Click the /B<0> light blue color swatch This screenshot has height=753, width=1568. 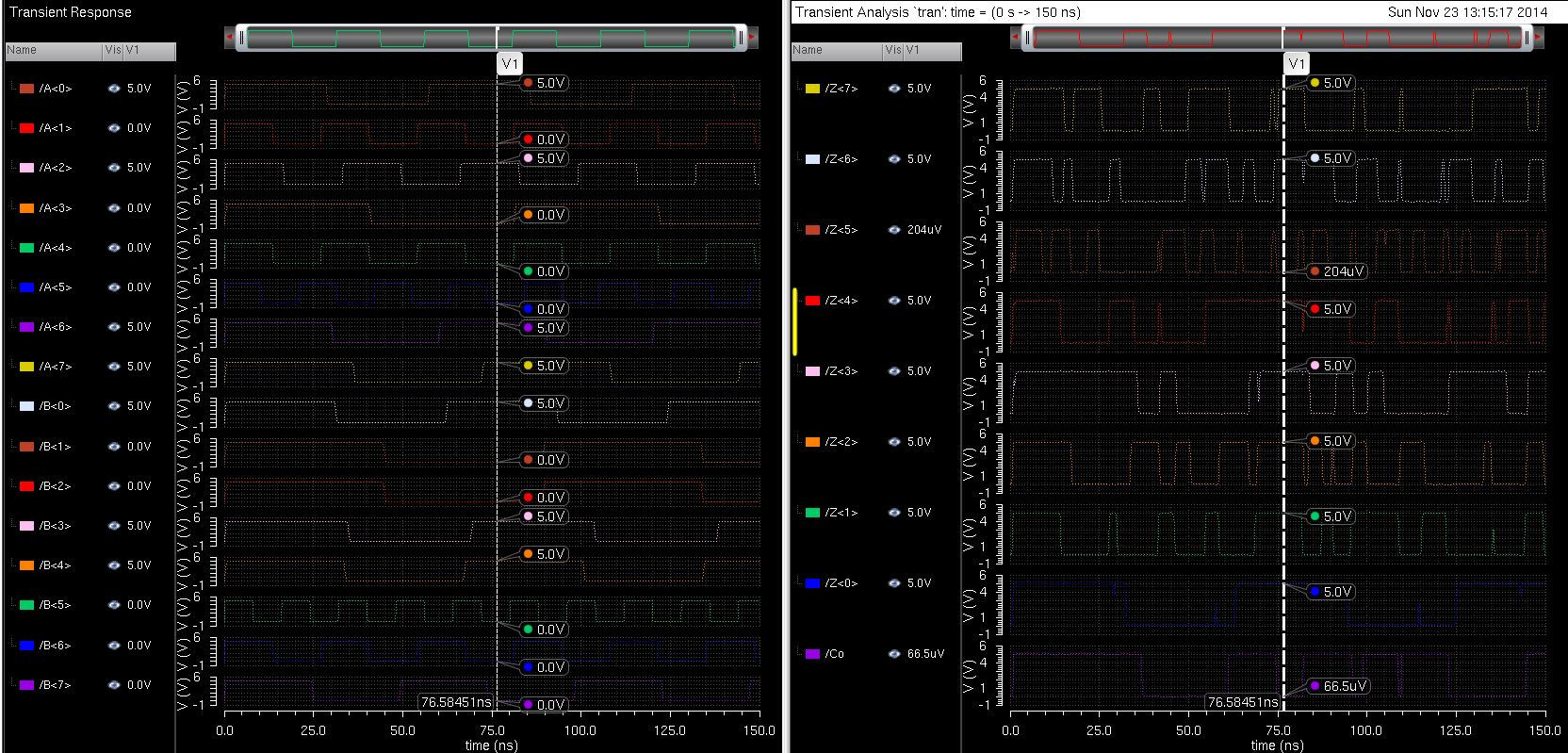click(26, 406)
